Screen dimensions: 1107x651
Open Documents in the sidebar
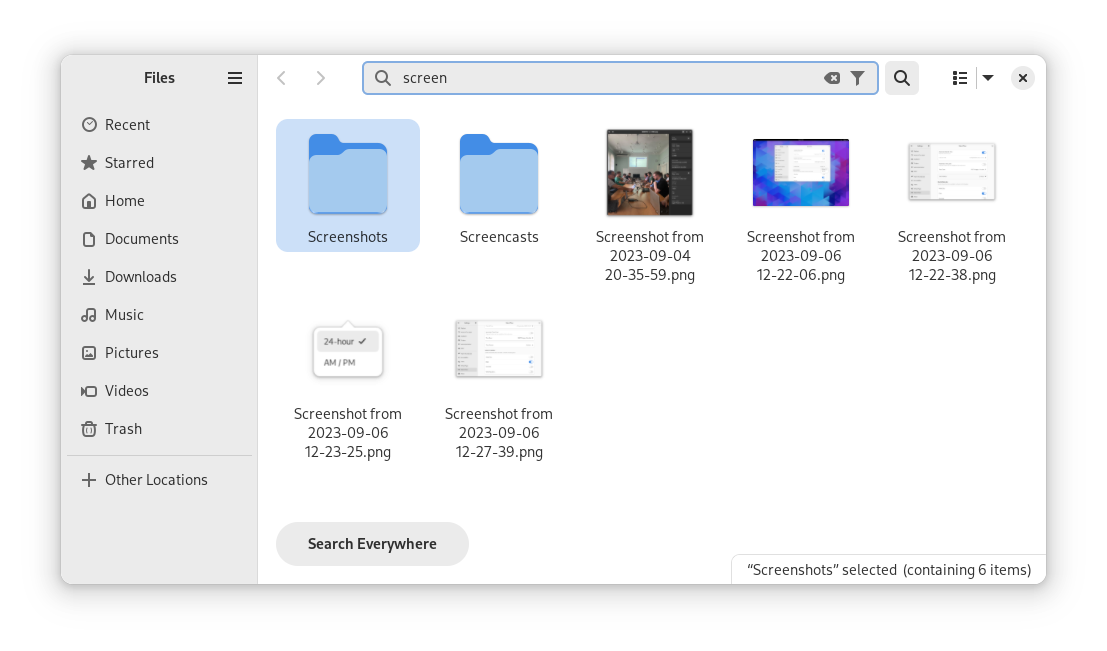tap(159, 239)
